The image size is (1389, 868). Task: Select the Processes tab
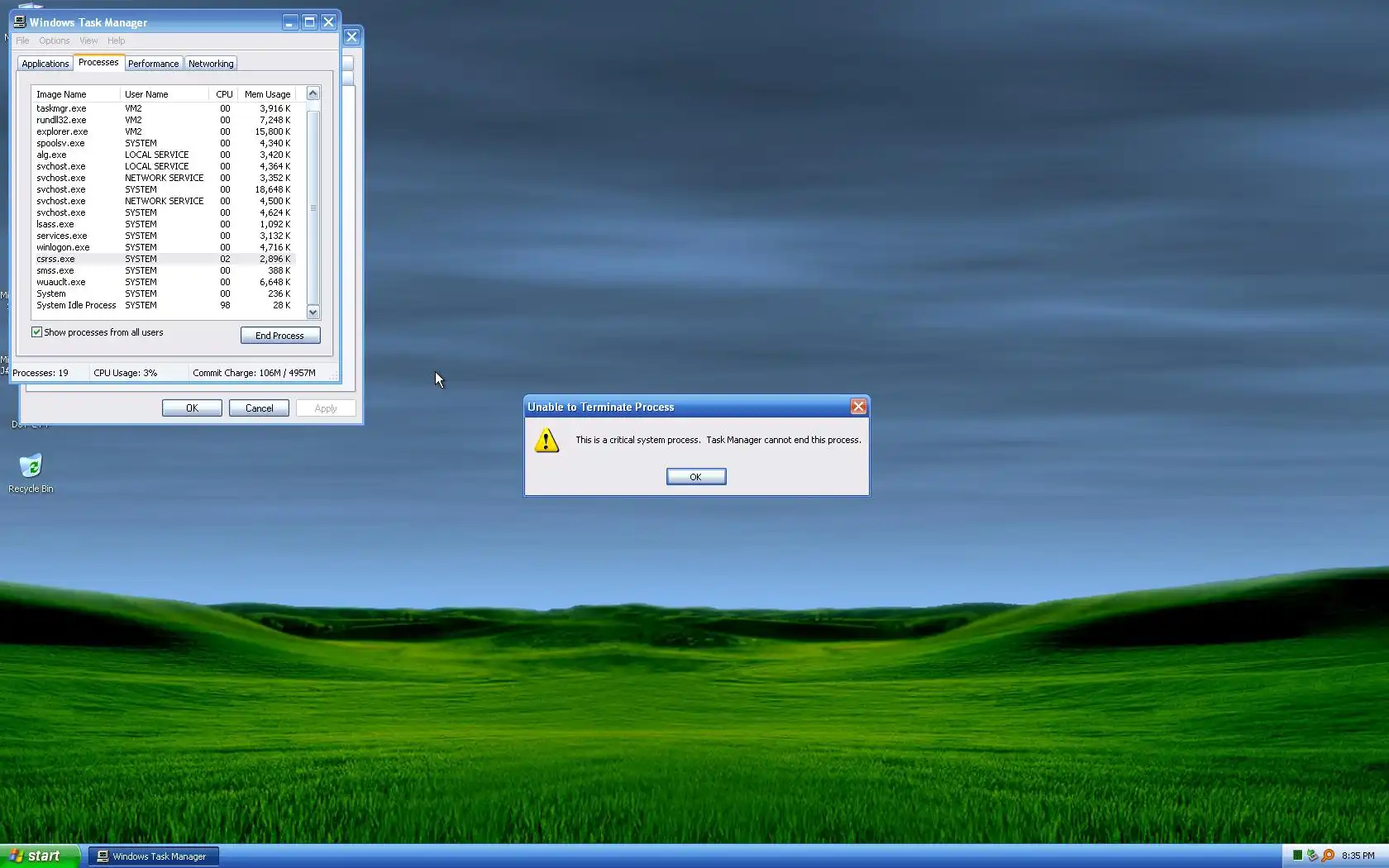tap(98, 62)
